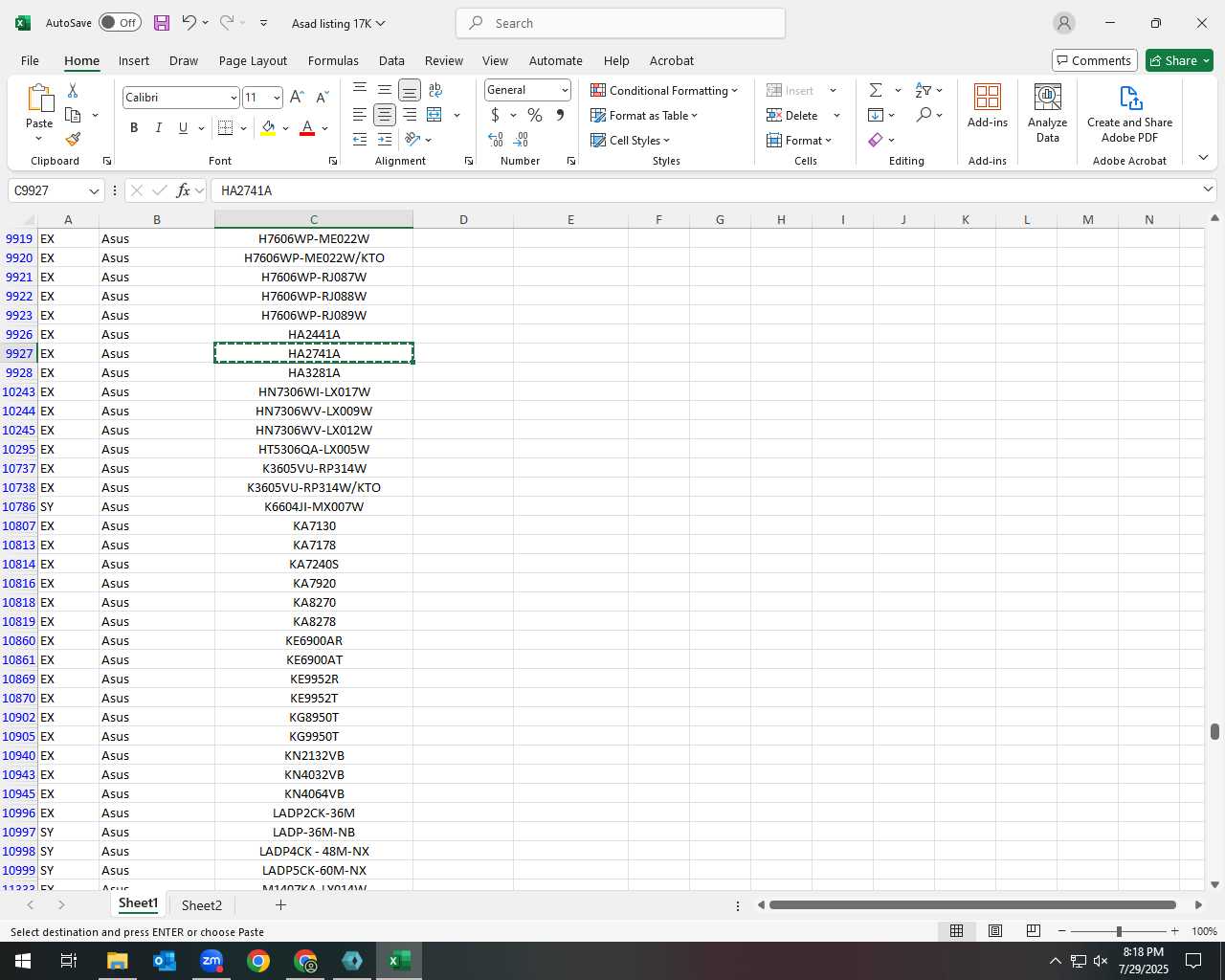This screenshot has width=1225, height=980.
Task: Toggle Bottom Align
Action: pyautogui.click(x=410, y=90)
